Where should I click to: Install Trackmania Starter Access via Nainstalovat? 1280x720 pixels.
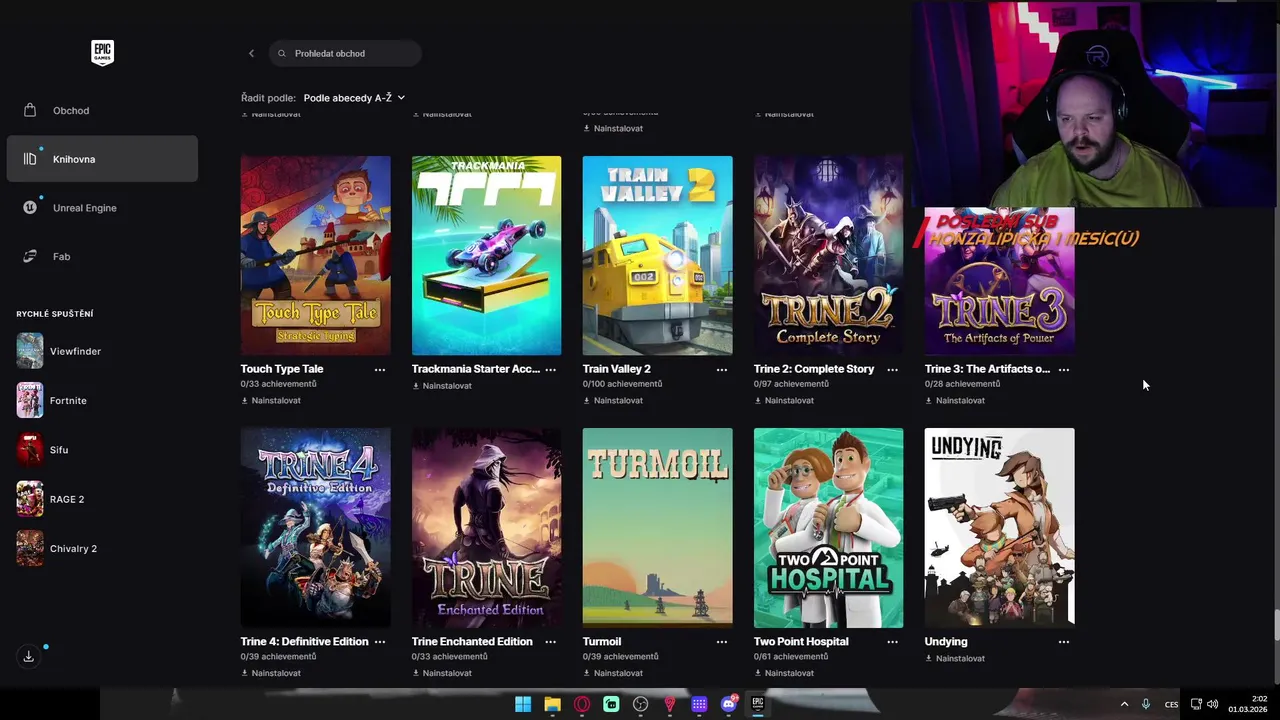pyautogui.click(x=442, y=385)
